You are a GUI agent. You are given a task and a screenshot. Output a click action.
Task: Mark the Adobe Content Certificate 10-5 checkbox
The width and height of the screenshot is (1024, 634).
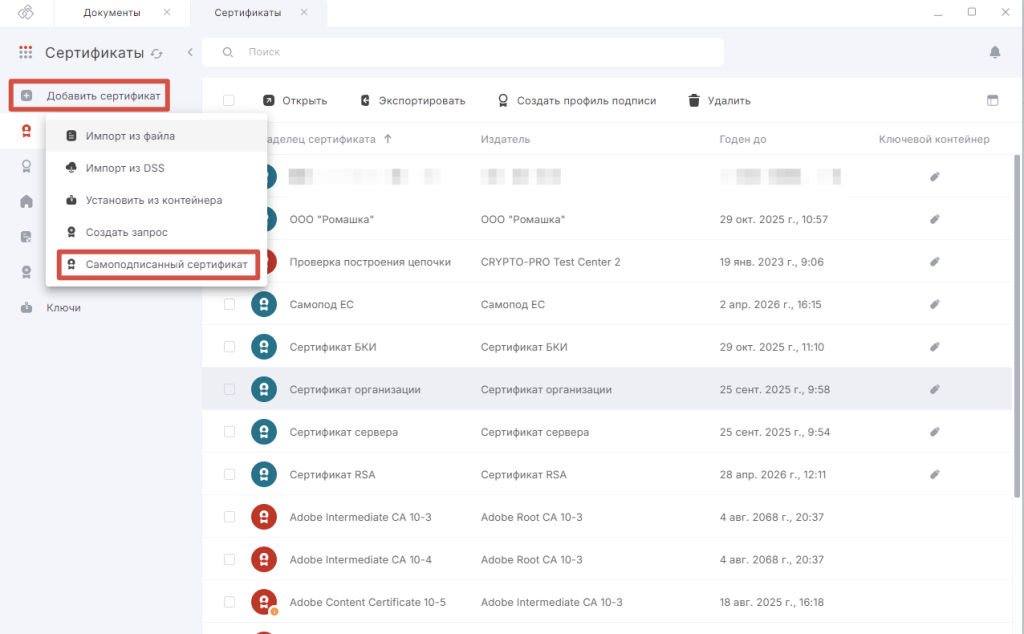point(229,602)
